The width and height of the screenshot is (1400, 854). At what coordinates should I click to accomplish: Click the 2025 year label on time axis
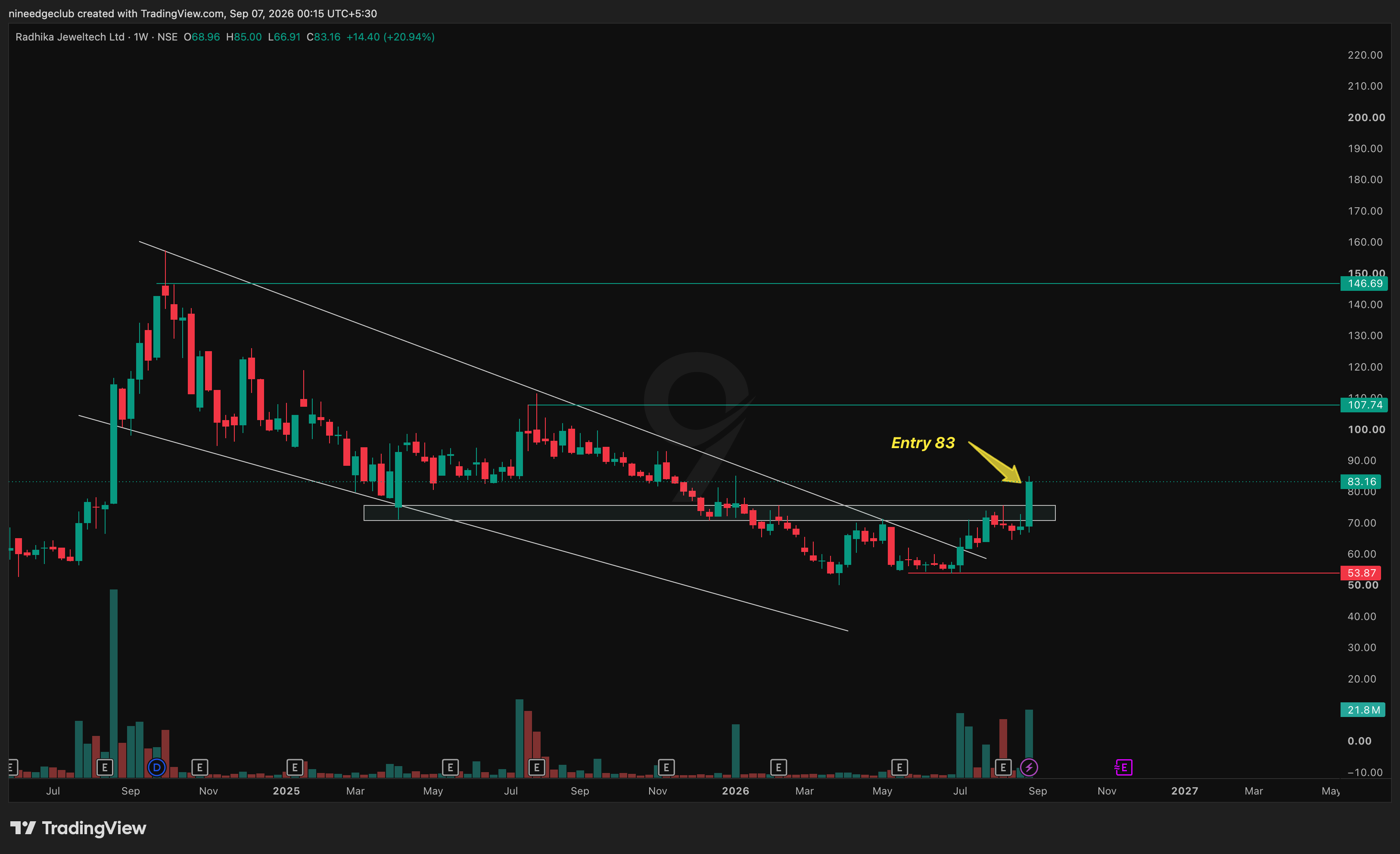tap(286, 790)
